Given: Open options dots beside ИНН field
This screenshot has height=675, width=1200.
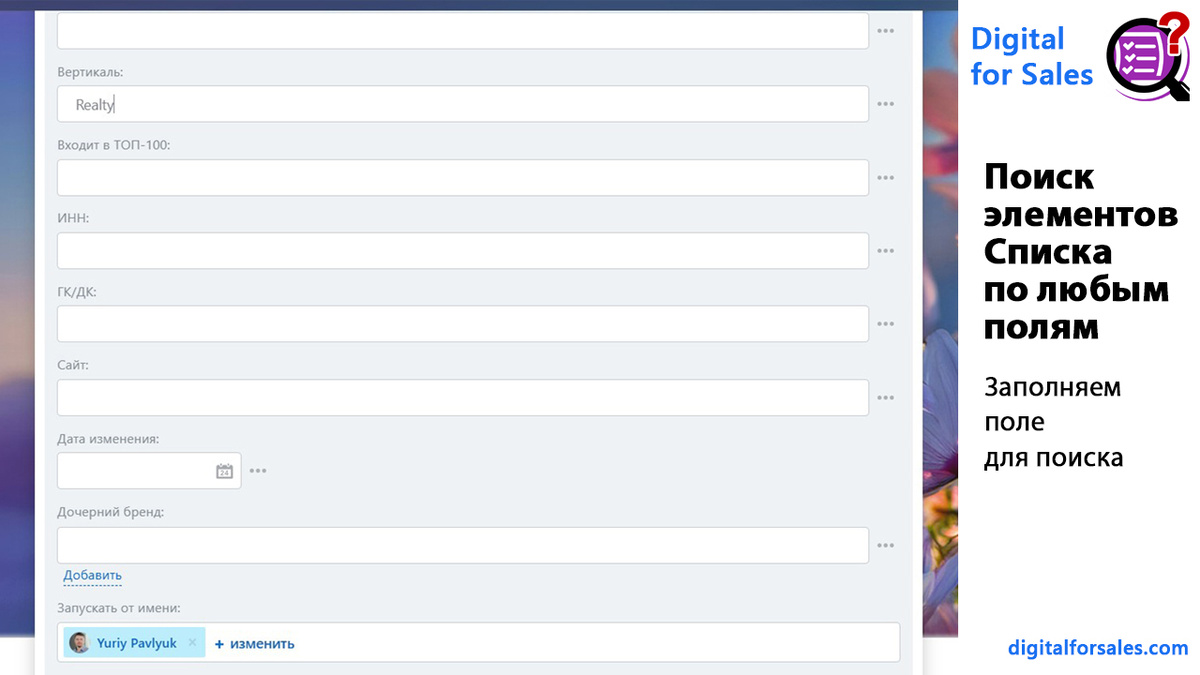Looking at the screenshot, I should 885,251.
